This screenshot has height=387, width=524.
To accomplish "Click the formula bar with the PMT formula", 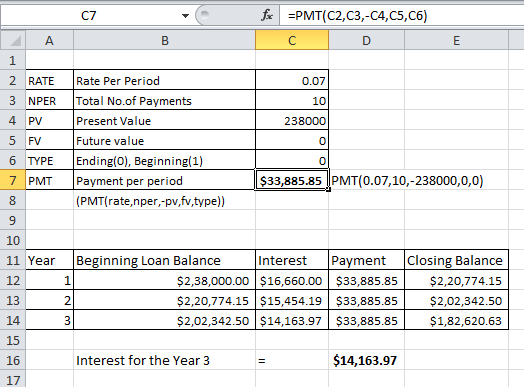I will [x=401, y=15].
